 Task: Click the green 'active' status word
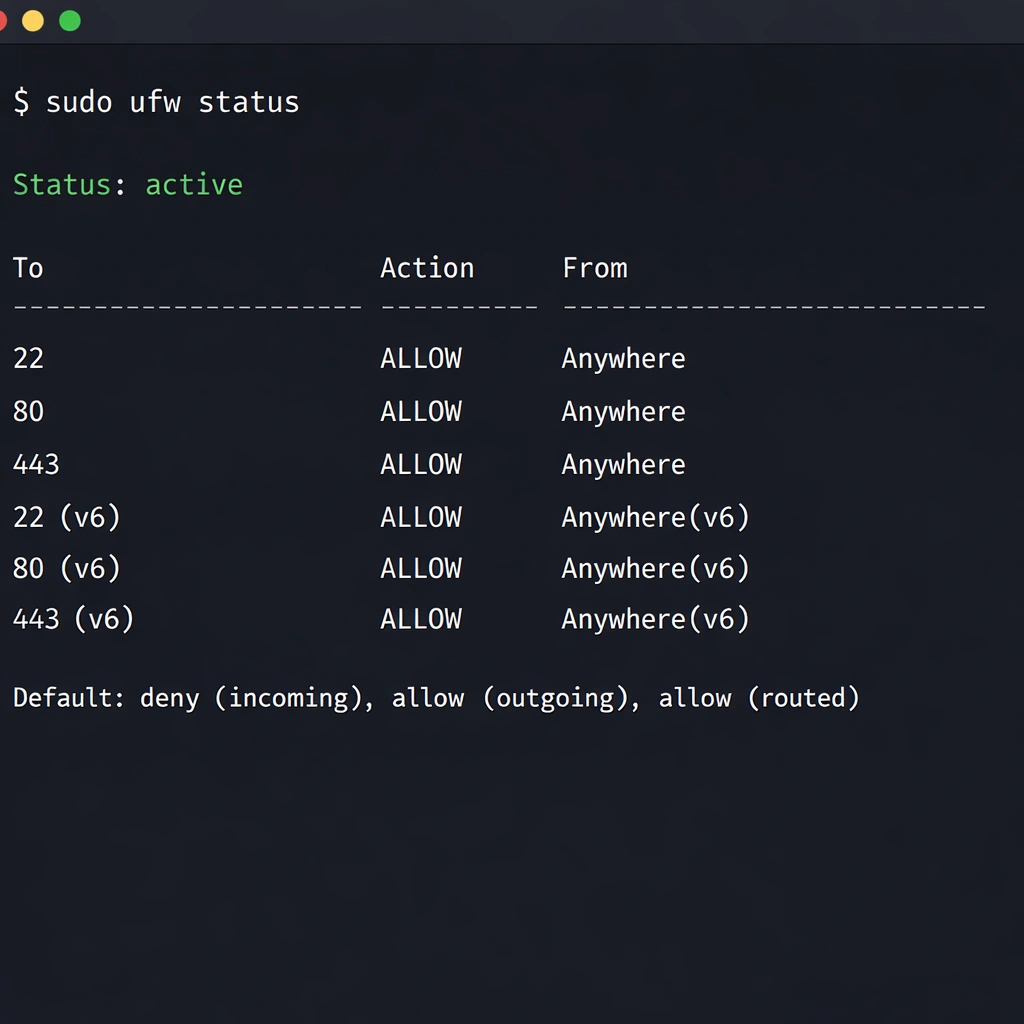pos(194,185)
